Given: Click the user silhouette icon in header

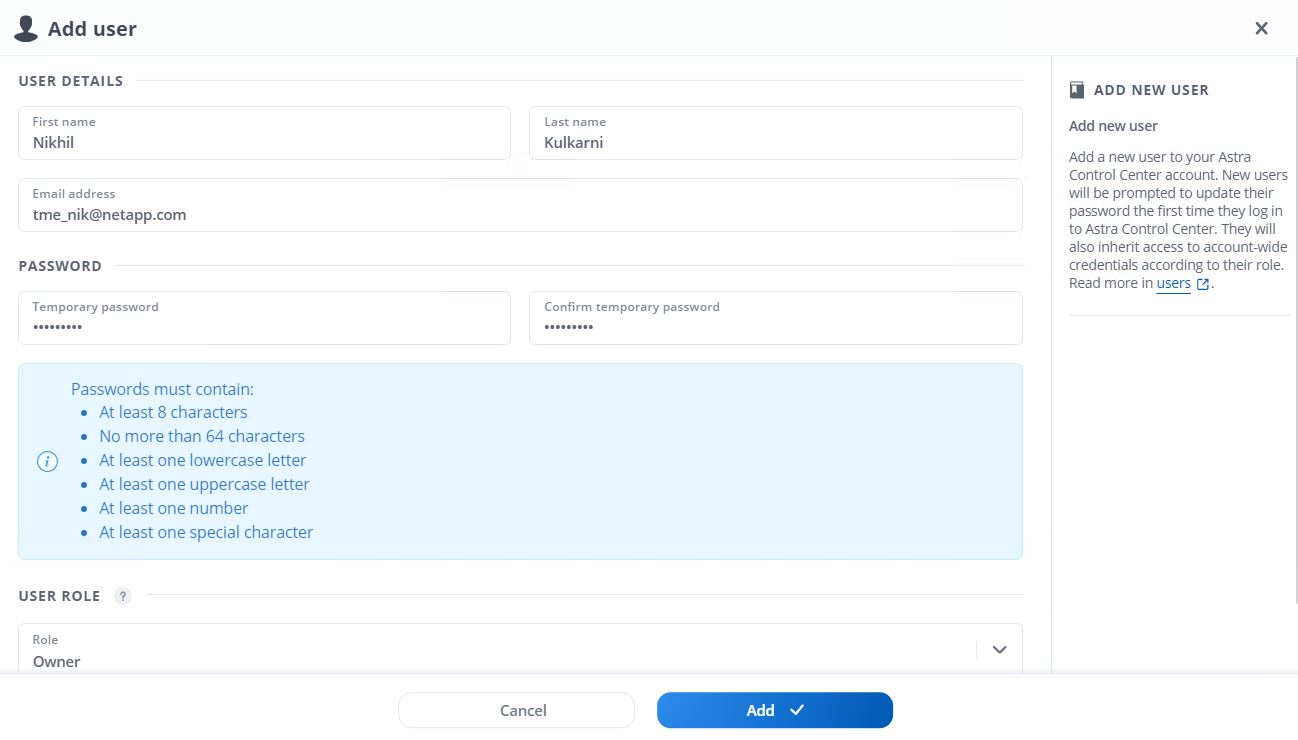Looking at the screenshot, I should coord(26,29).
